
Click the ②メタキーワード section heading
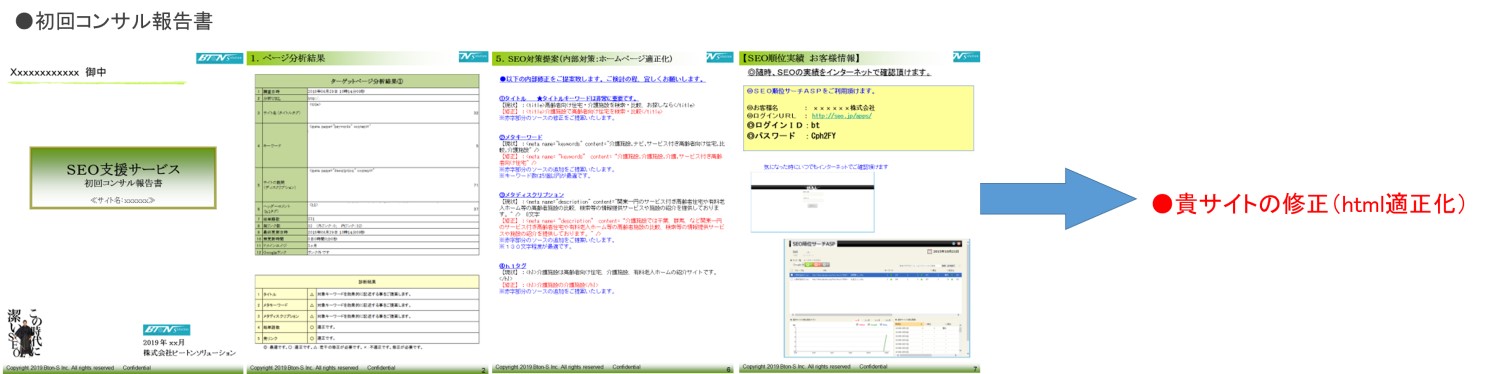[522, 137]
